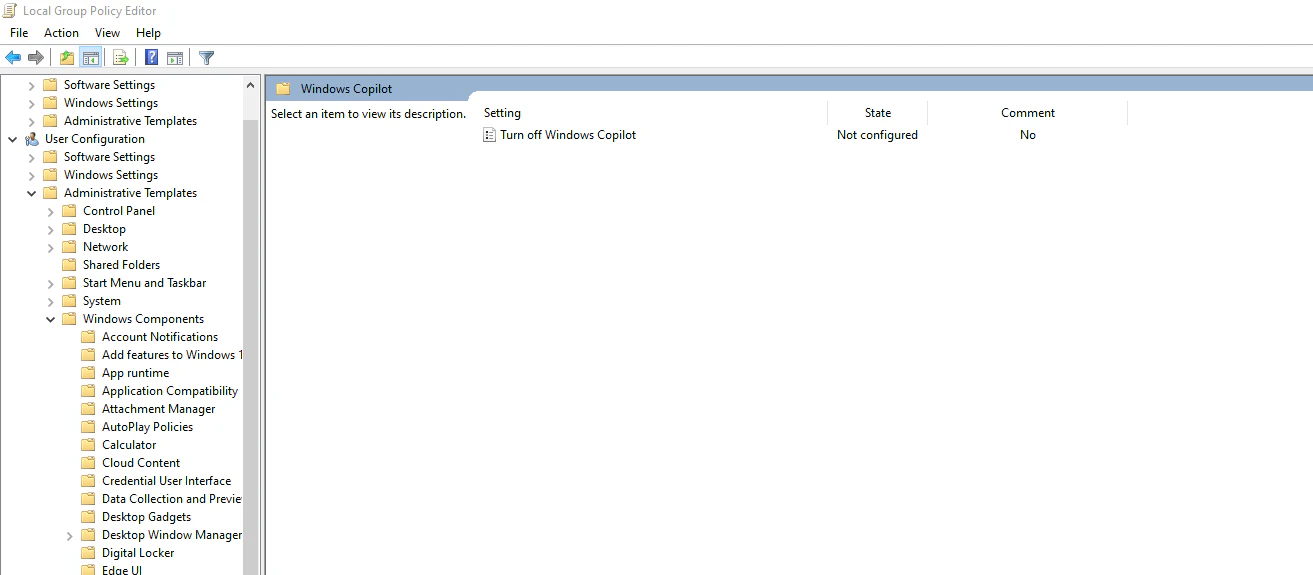The height and width of the screenshot is (575, 1313).
Task: Click the folder icon beside Credential User Interface
Action: [x=88, y=481]
